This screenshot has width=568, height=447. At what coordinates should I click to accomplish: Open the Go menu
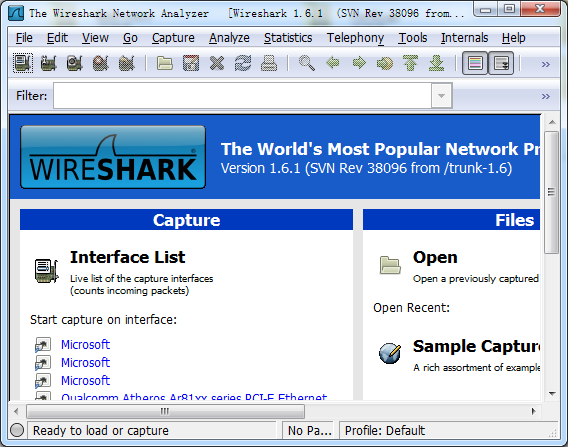click(130, 38)
